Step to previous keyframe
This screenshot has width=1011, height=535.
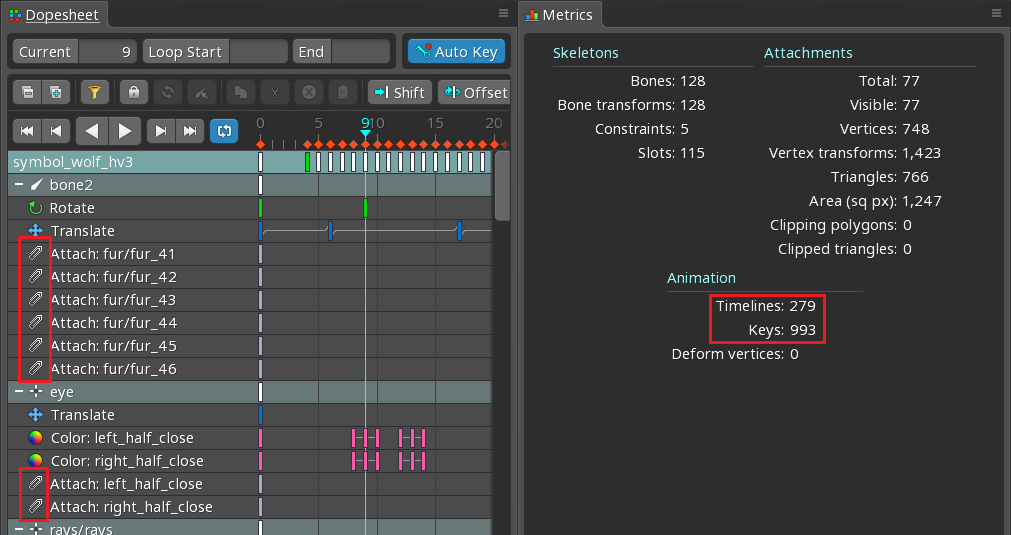click(x=56, y=131)
